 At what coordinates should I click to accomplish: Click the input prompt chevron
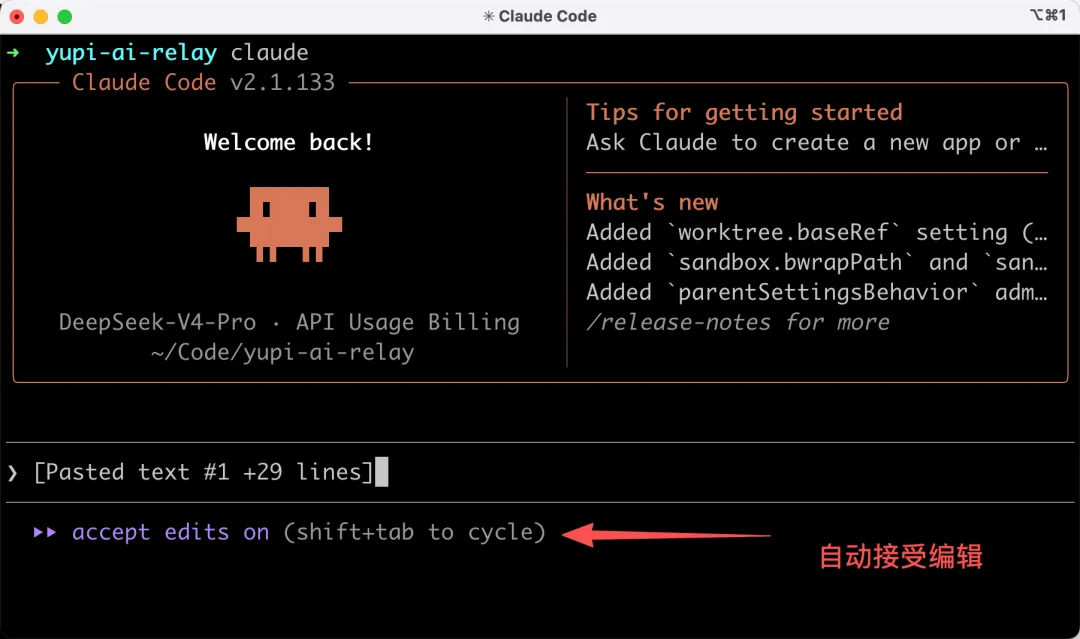tap(12, 472)
